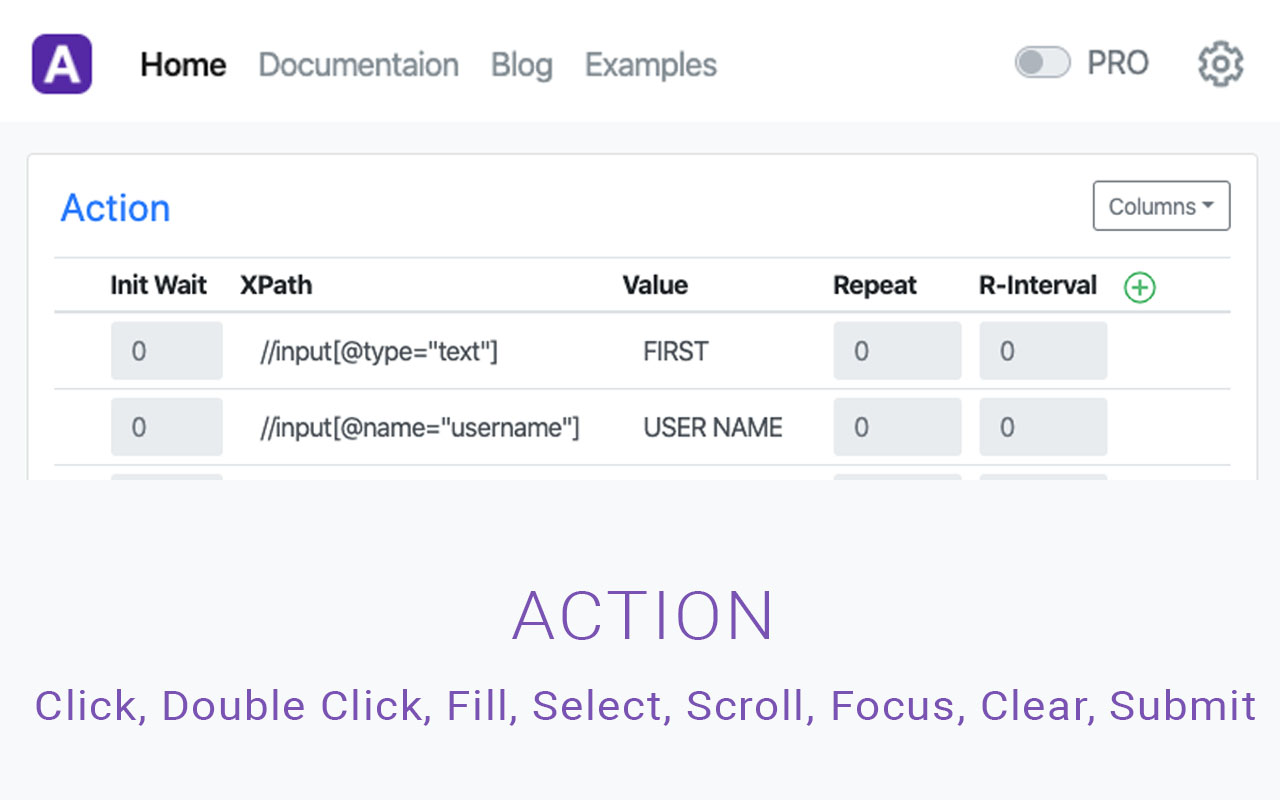Open the settings gear icon
1280x800 pixels.
tap(1220, 64)
